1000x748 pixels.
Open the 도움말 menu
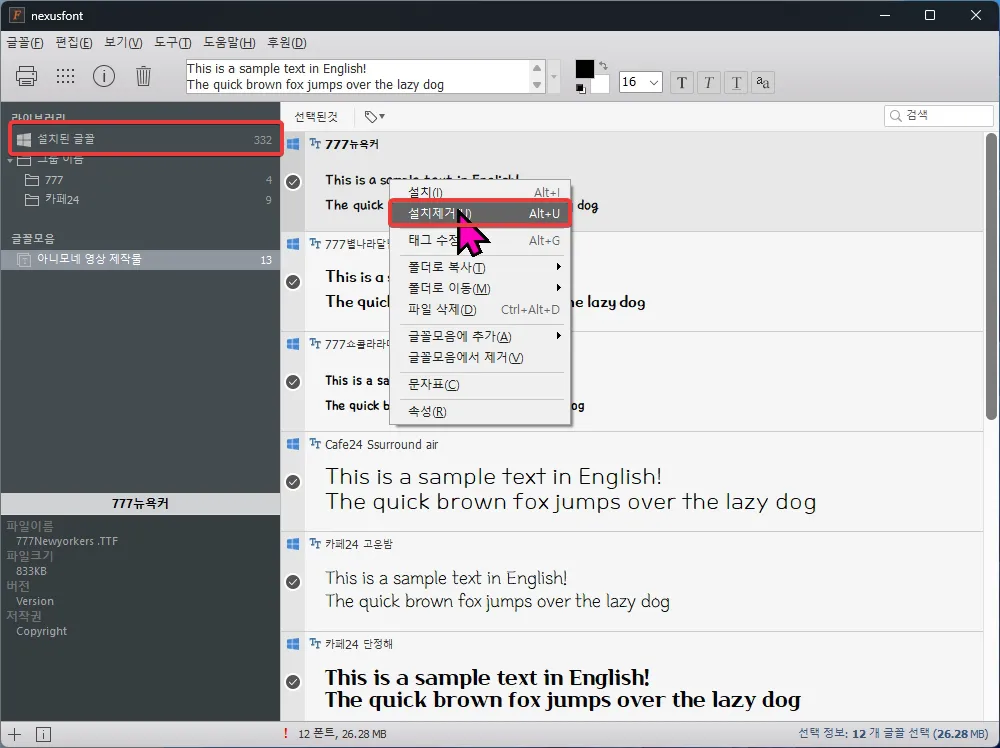pyautogui.click(x=229, y=43)
